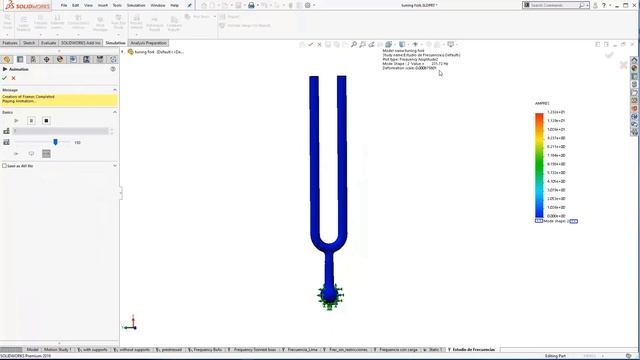Screen dimensions: 640x360
Task: Expand the Save as AVI file section
Action: 115,166
